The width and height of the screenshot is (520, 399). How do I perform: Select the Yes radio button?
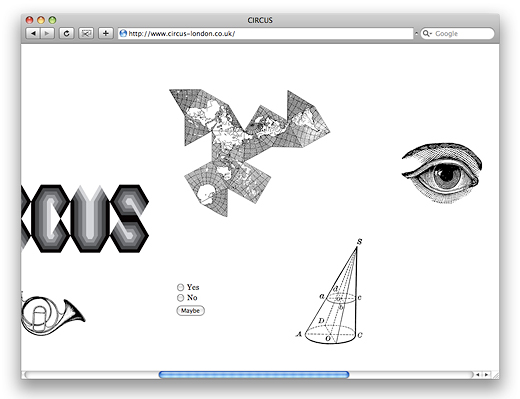[180, 287]
